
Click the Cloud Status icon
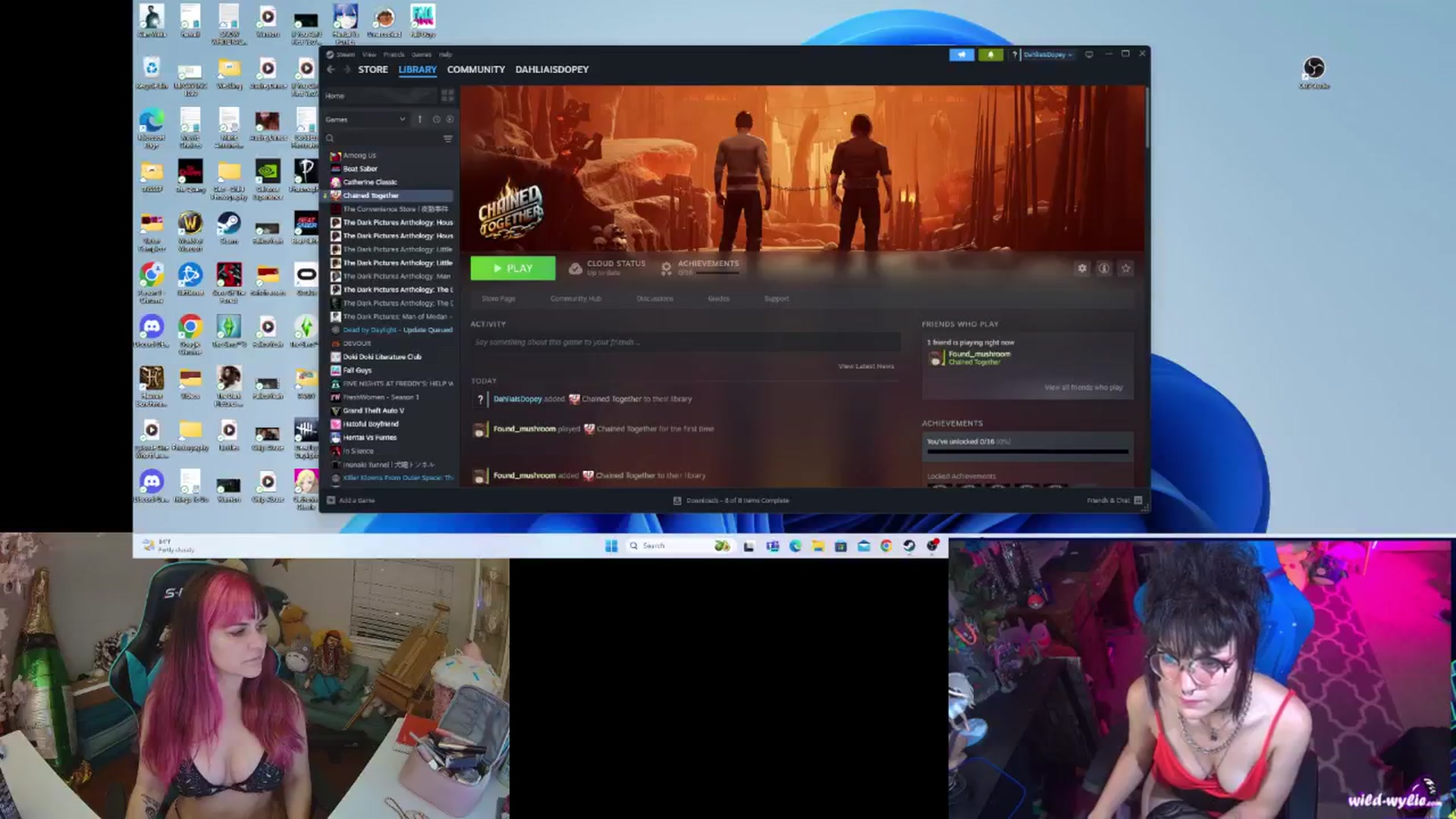coord(576,268)
